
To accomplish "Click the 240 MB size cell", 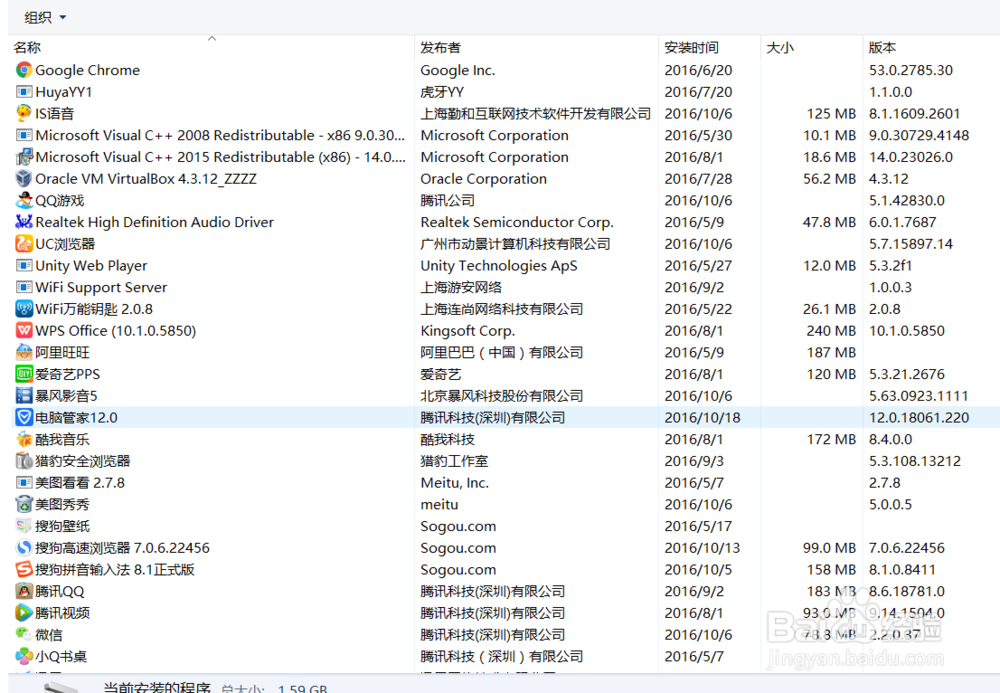I will [x=831, y=331].
